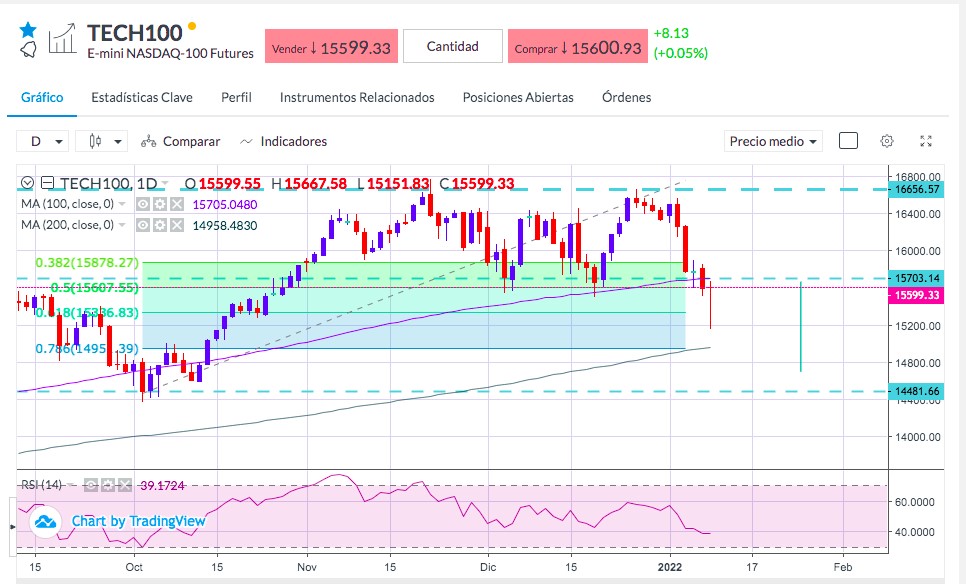
Task: Click the MA 200 value 14958.4830
Action: coord(225,225)
